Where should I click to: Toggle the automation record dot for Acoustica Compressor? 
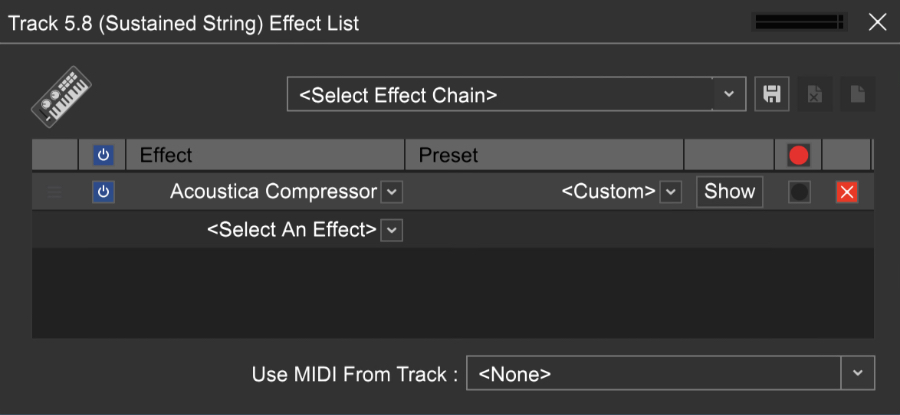click(799, 192)
